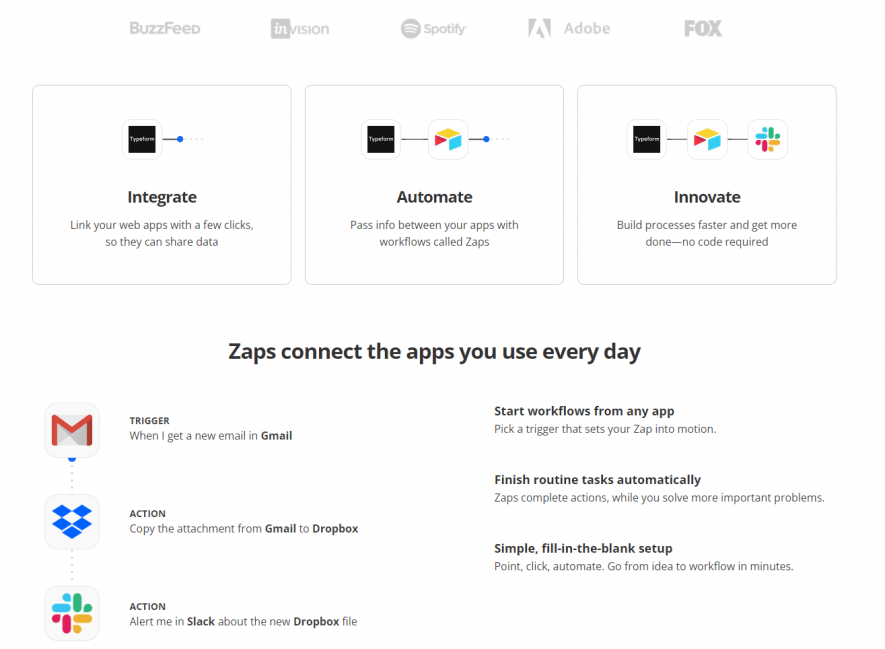Click the Airtable icon in Automate card
This screenshot has height=649, width=885.
[448, 139]
